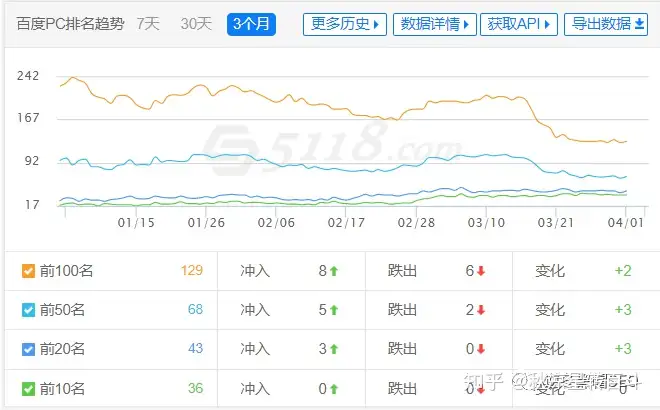
Task: Click the 导出数据 download icon
Action: [x=639, y=24]
